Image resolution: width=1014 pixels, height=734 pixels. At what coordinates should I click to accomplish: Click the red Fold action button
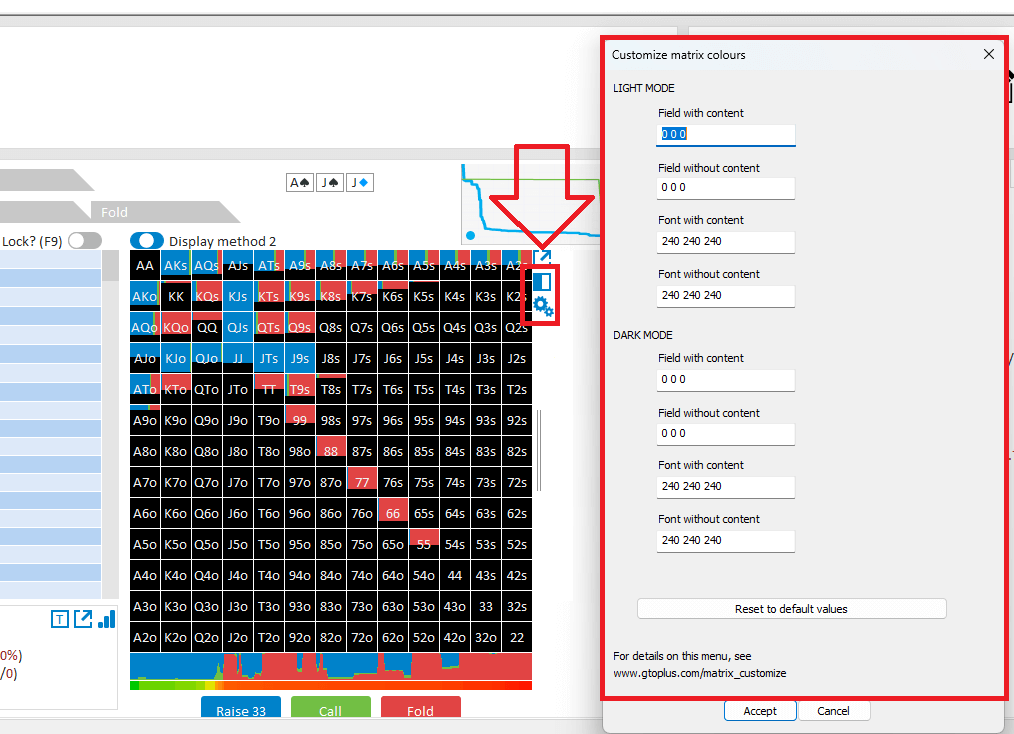(420, 708)
